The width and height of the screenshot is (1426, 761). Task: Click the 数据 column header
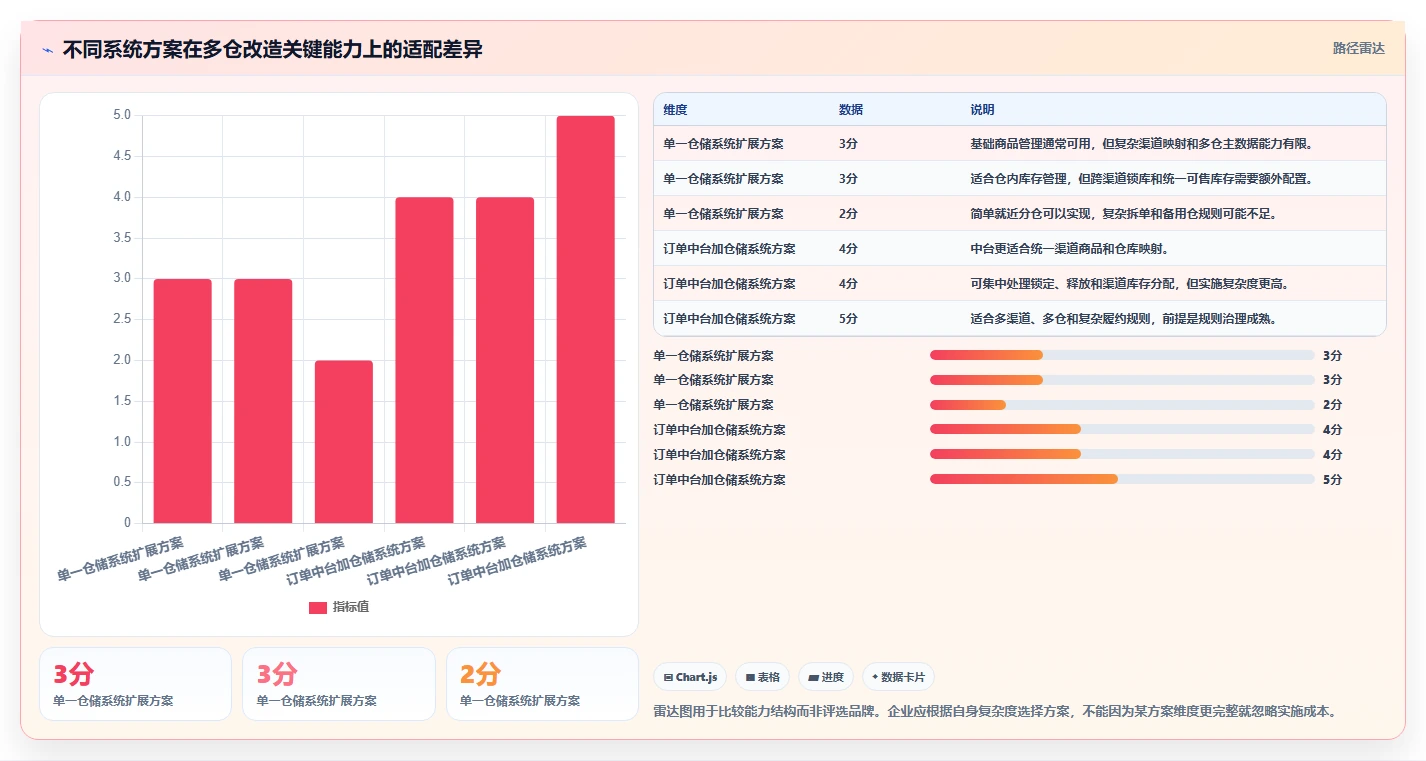coord(851,110)
